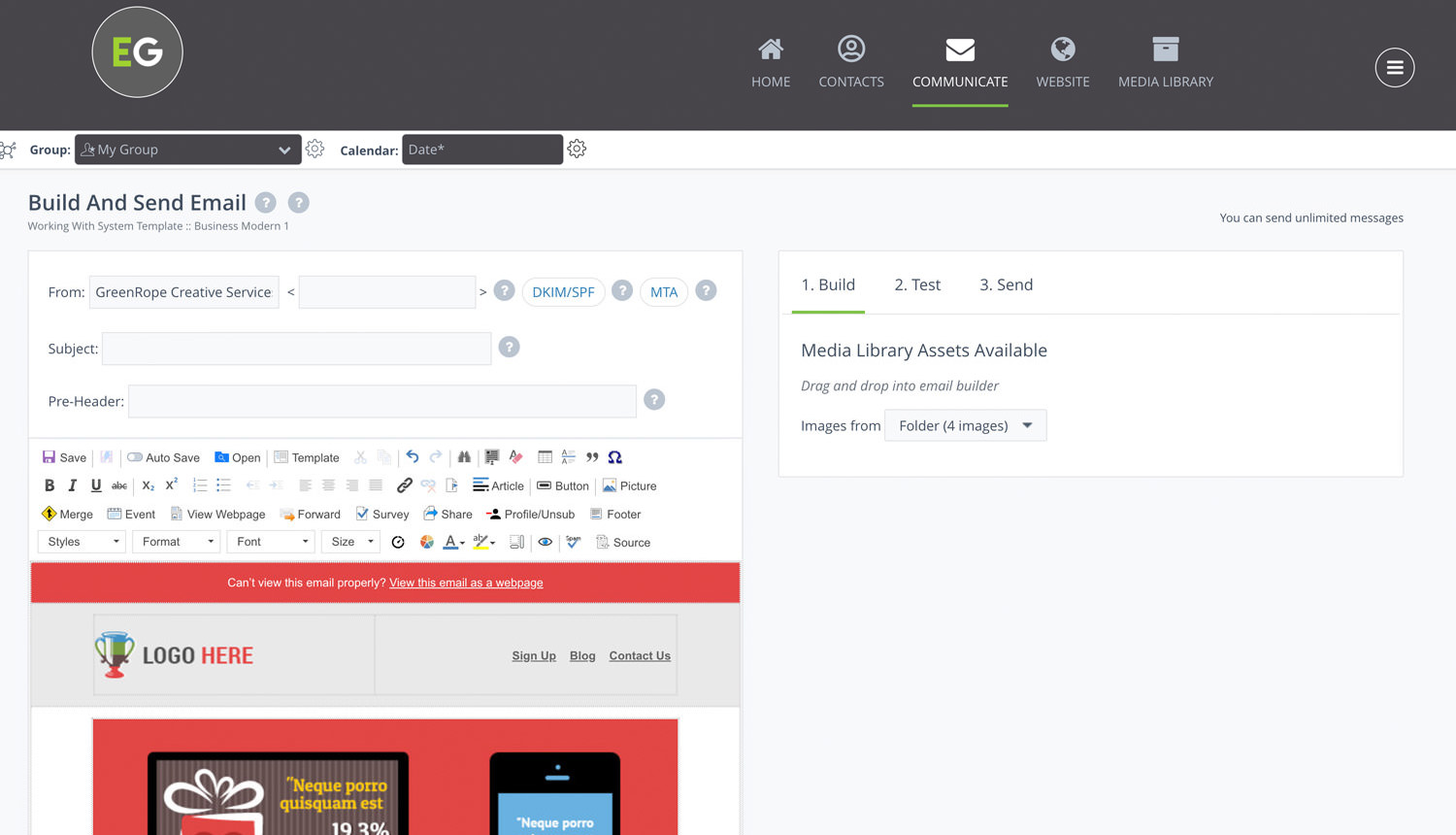The image size is (1456, 835).
Task: Choose a Template from the toolbar
Action: click(x=307, y=457)
